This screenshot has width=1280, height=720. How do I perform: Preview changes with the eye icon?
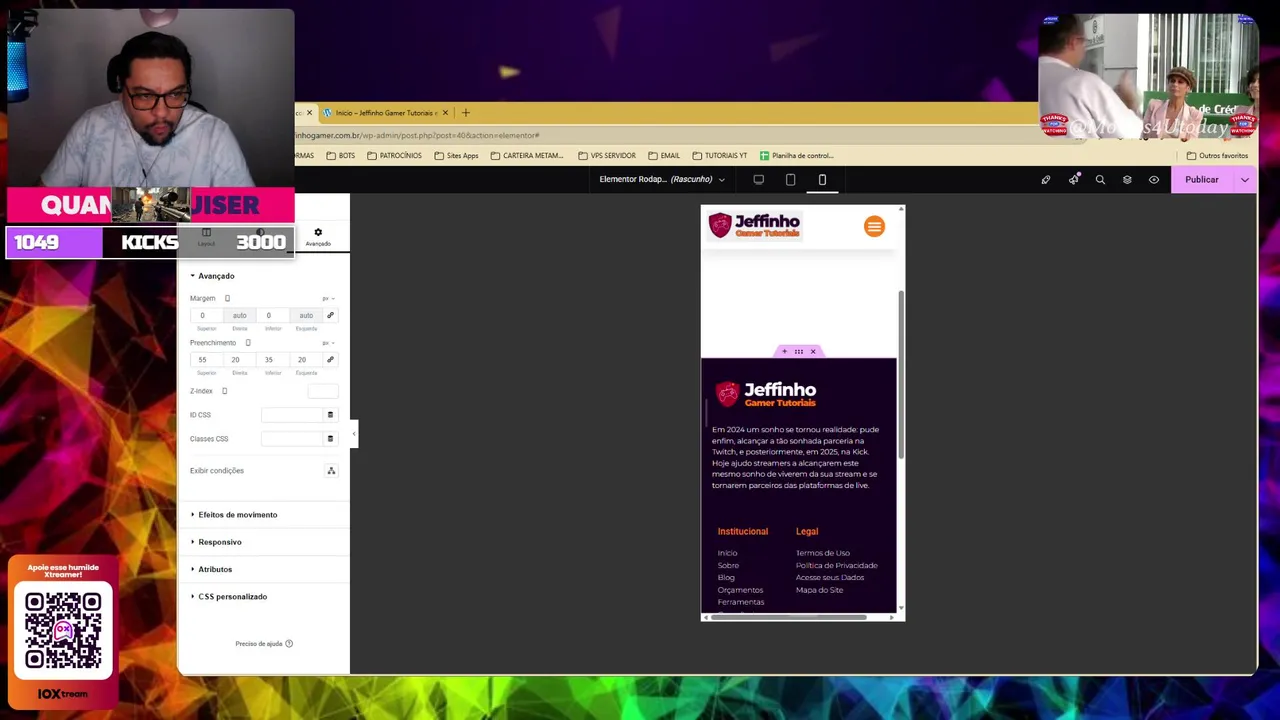pos(1154,180)
